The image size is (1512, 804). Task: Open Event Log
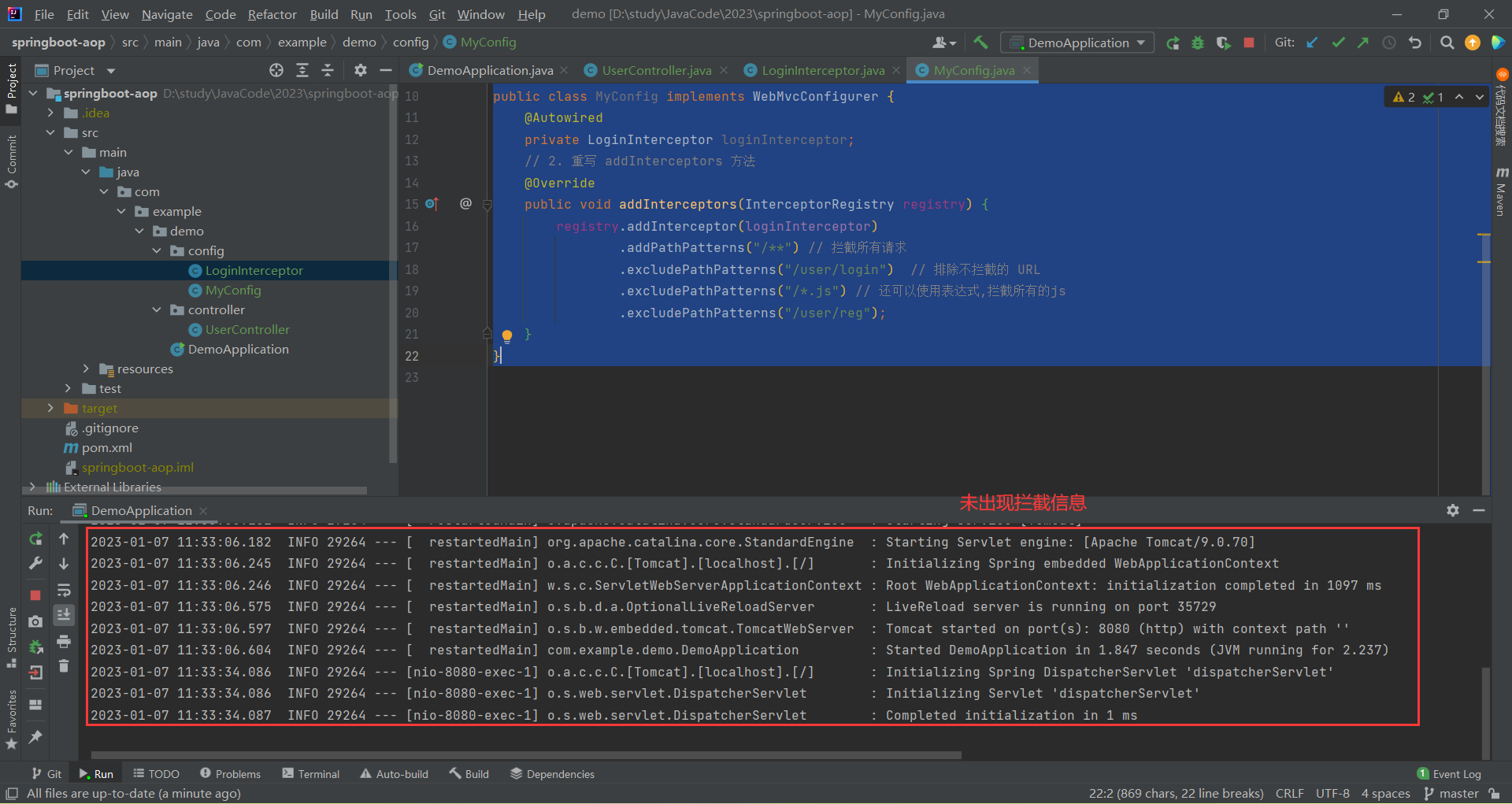(1449, 774)
